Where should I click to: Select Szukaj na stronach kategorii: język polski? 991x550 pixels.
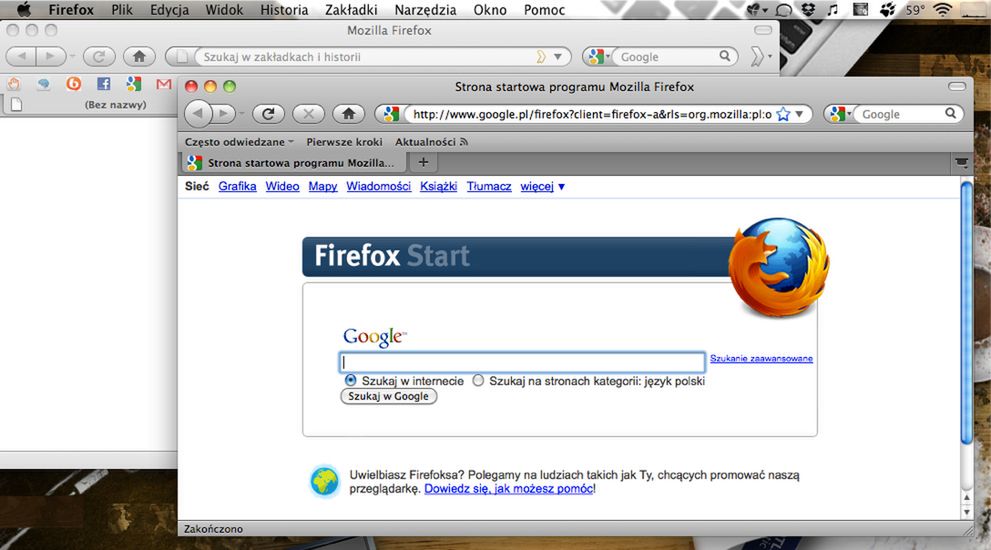(x=478, y=381)
